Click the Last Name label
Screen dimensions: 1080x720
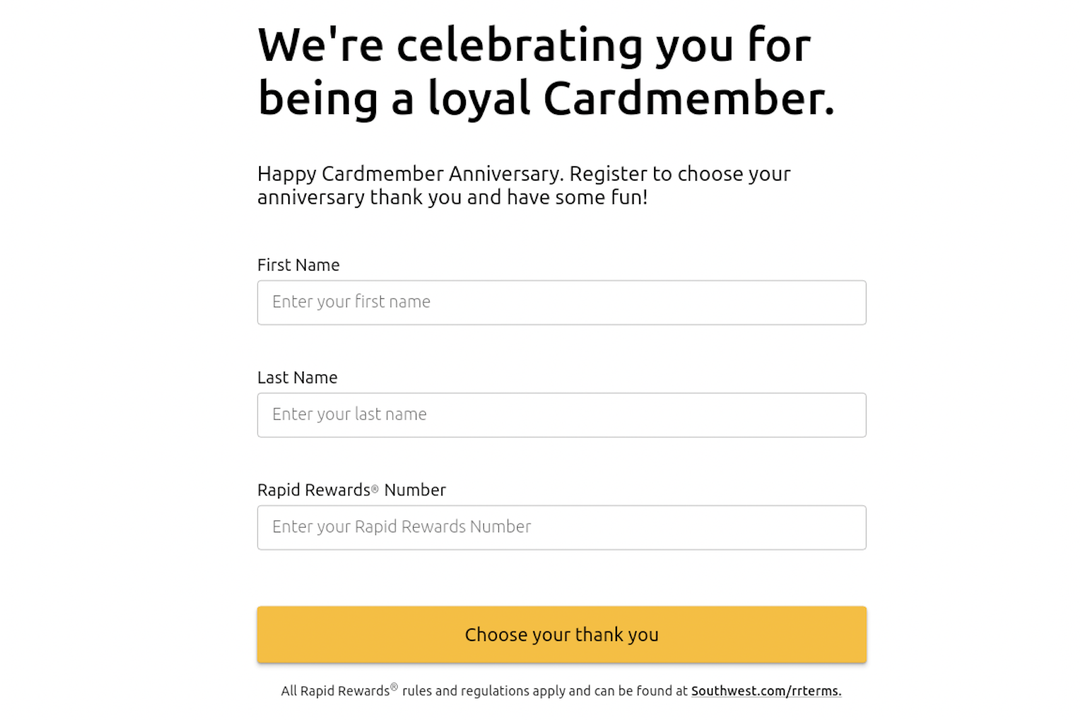coord(297,377)
